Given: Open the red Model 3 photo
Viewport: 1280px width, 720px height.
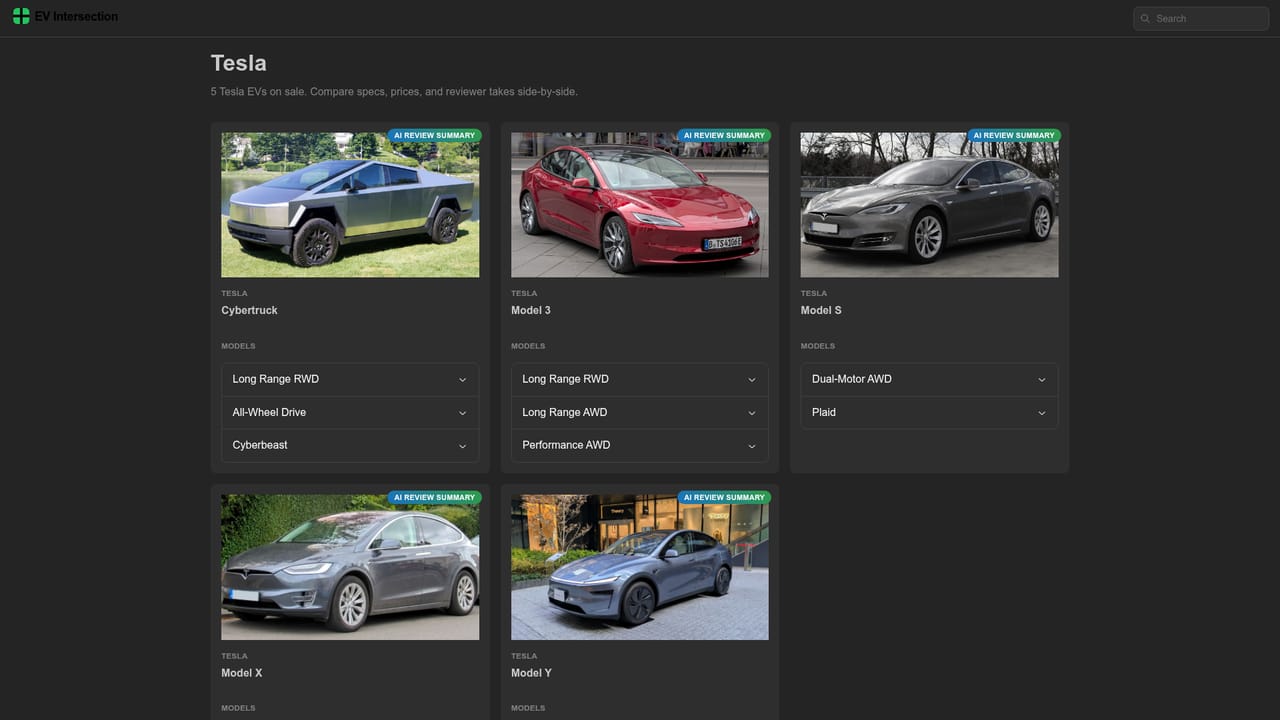Looking at the screenshot, I should click(x=640, y=205).
